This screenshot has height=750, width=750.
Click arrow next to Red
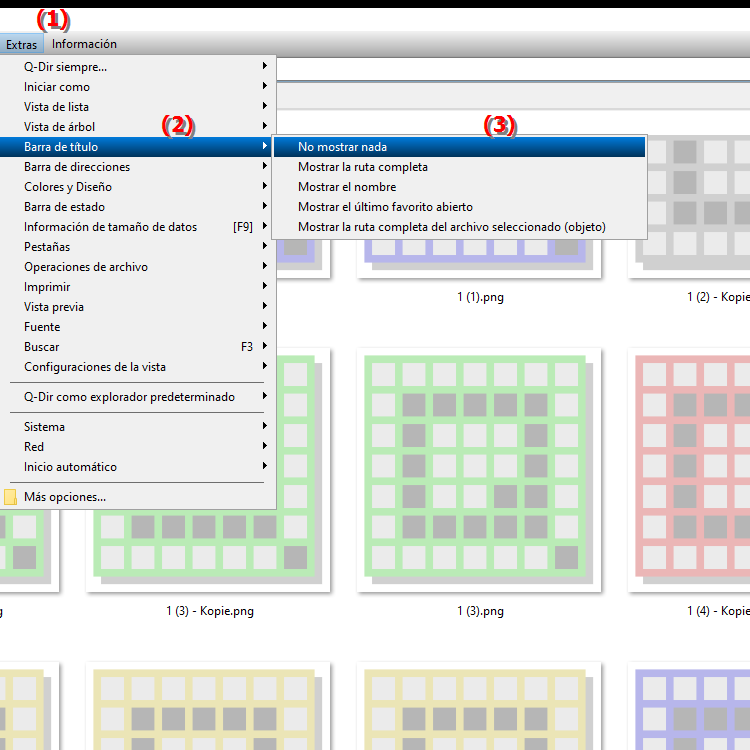coord(265,446)
